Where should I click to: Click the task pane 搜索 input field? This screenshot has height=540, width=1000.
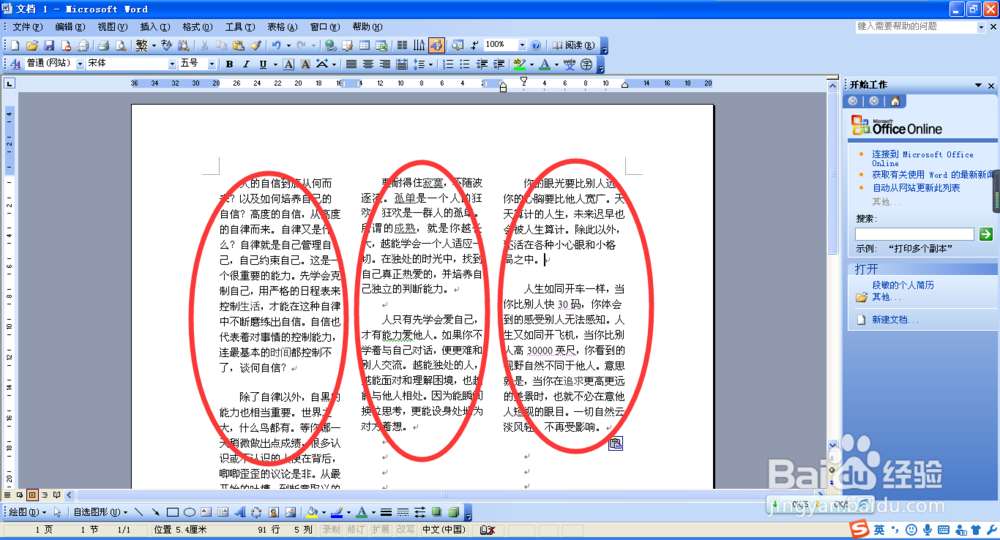coord(915,234)
